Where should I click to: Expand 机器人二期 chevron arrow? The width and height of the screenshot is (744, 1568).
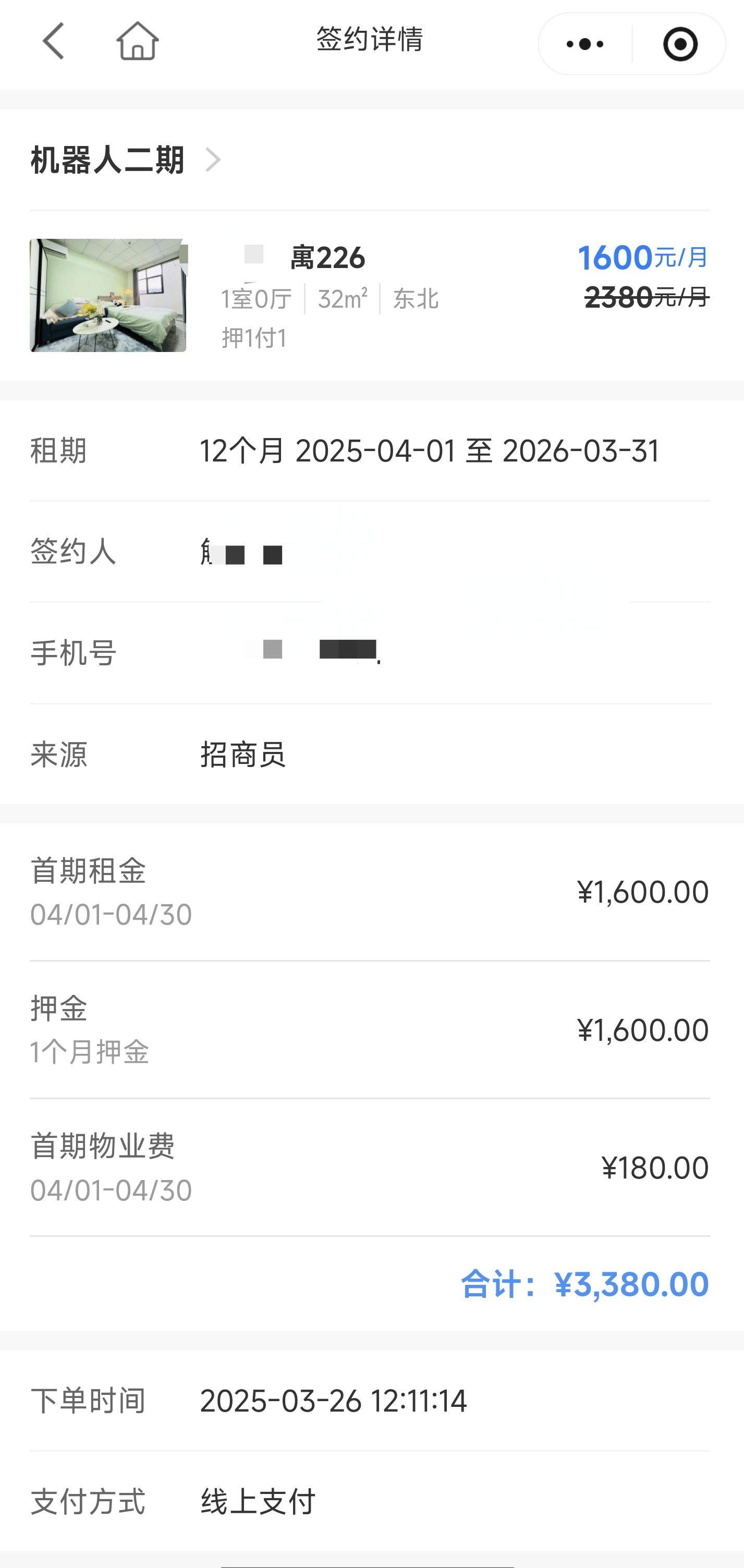(213, 160)
